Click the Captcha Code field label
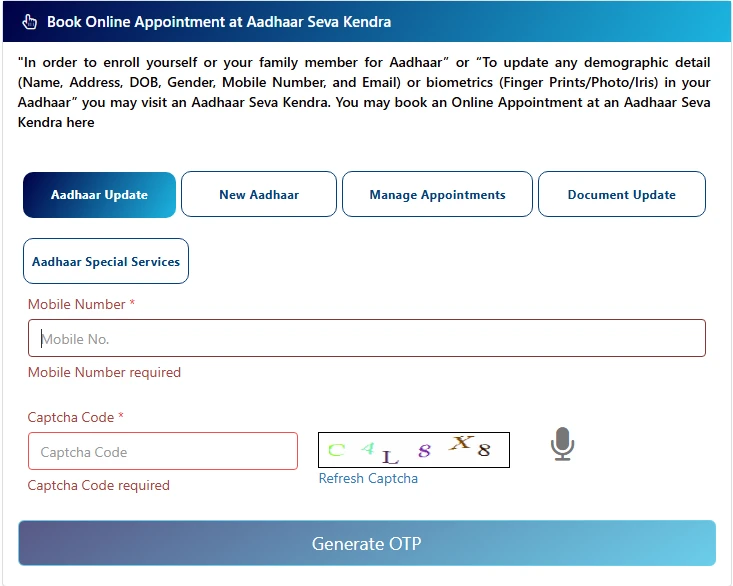The image size is (733, 586). (x=71, y=417)
